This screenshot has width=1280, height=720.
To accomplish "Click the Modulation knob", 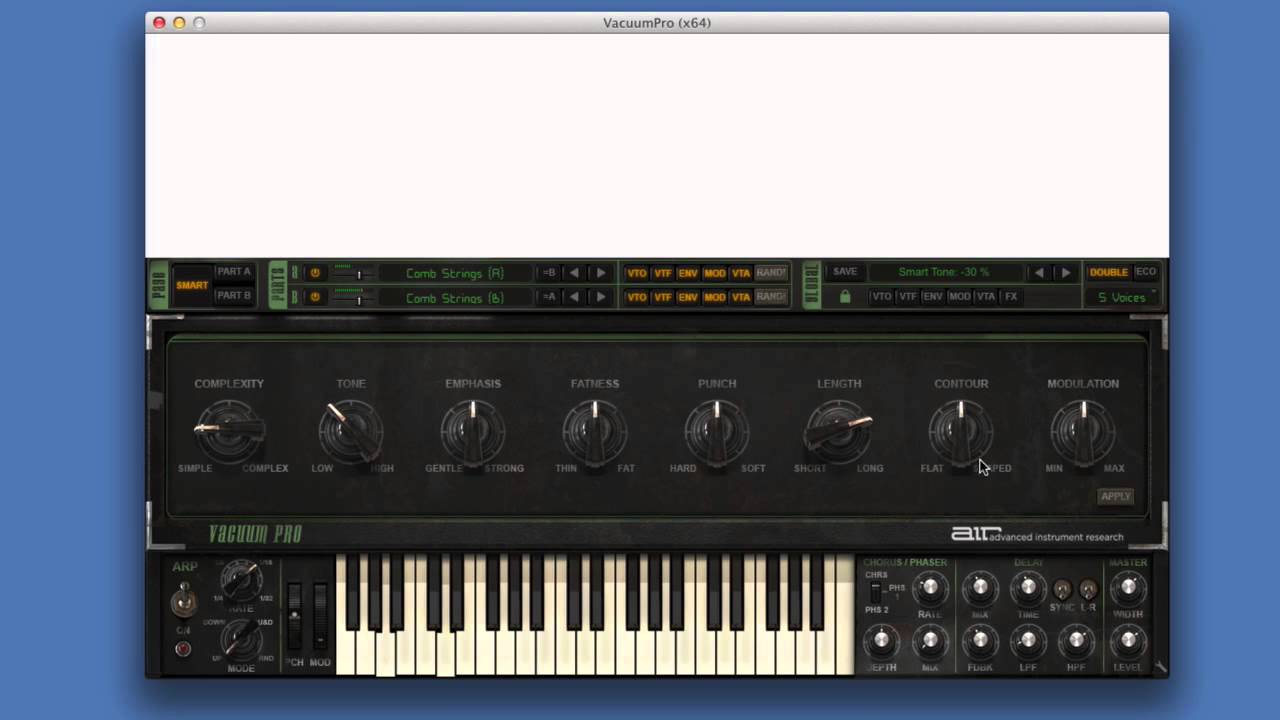I will click(x=1083, y=431).
